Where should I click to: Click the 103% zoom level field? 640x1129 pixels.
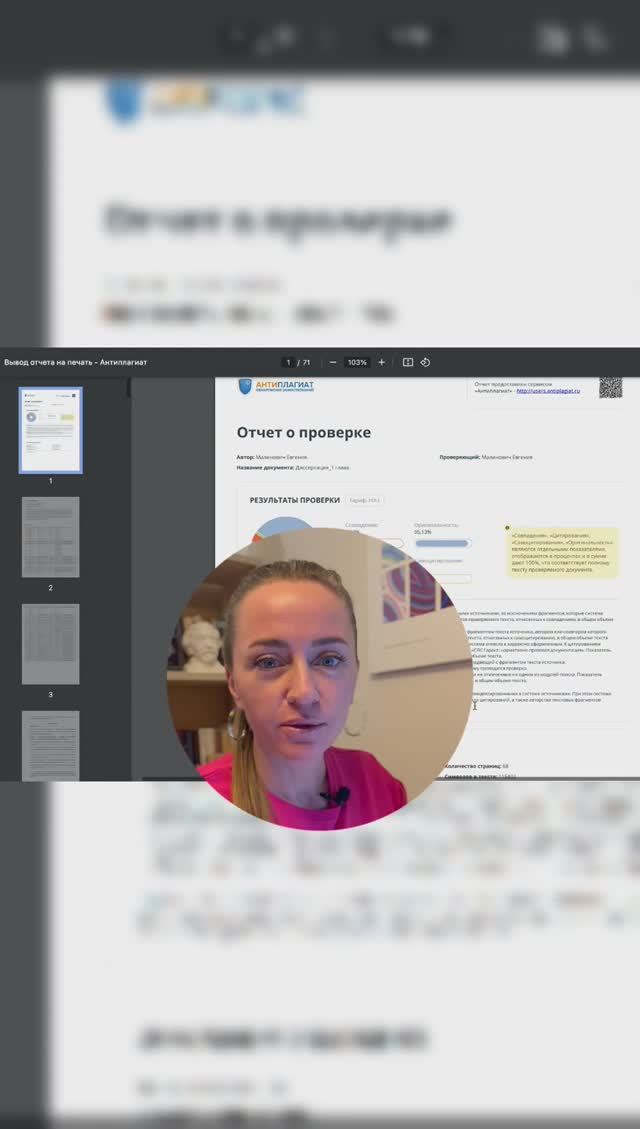[357, 362]
